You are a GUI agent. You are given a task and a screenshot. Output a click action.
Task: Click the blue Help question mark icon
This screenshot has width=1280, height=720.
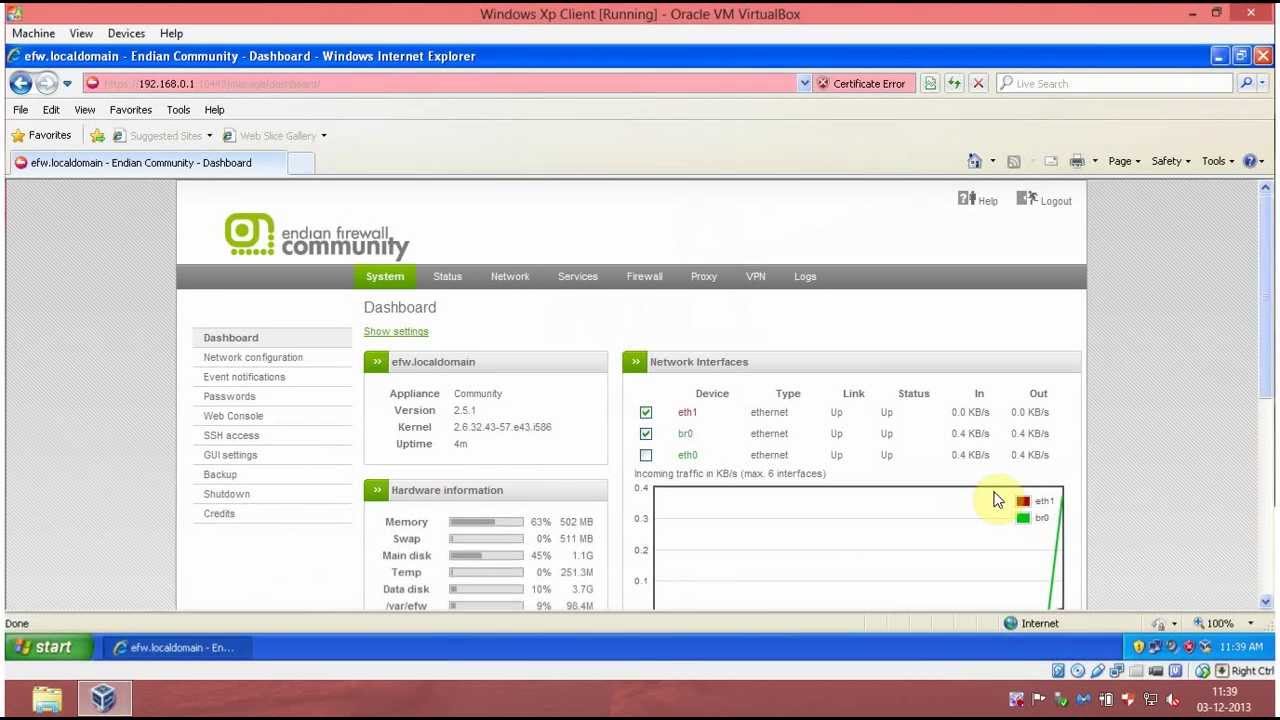click(x=1249, y=161)
